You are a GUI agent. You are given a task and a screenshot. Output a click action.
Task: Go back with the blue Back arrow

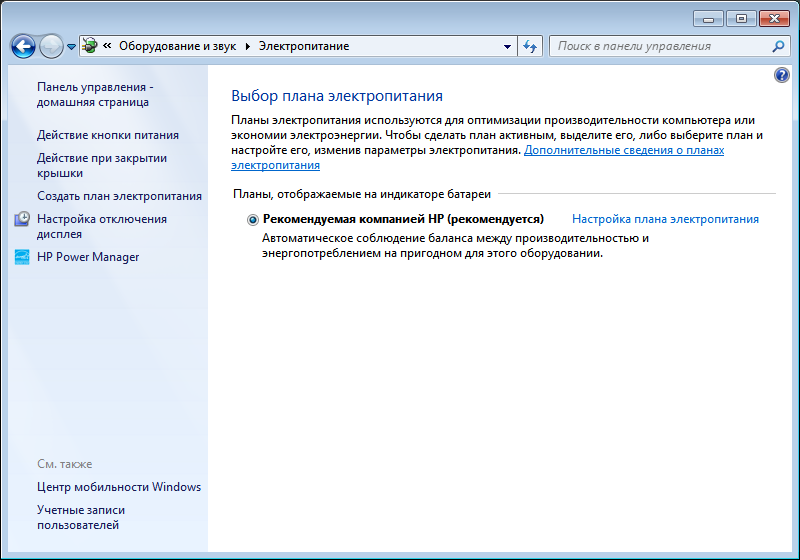point(23,46)
